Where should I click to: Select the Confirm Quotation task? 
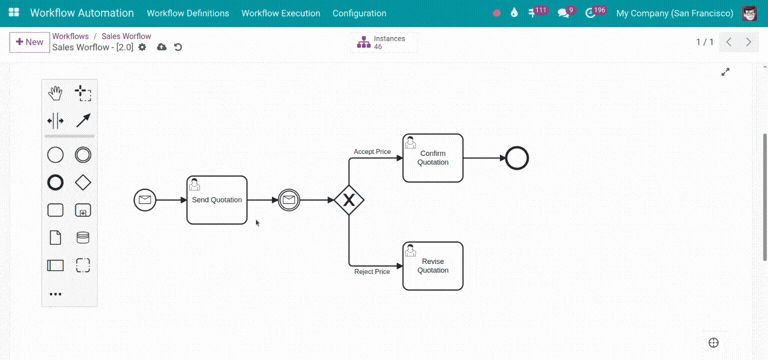pos(433,158)
